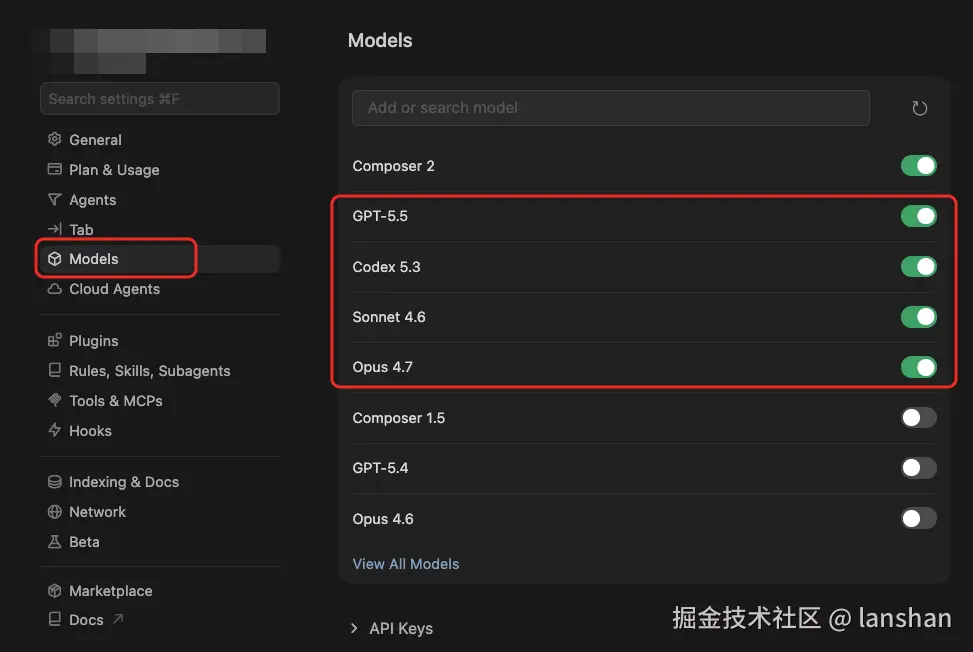Turn on the GPT-5.4 toggle

click(918, 468)
